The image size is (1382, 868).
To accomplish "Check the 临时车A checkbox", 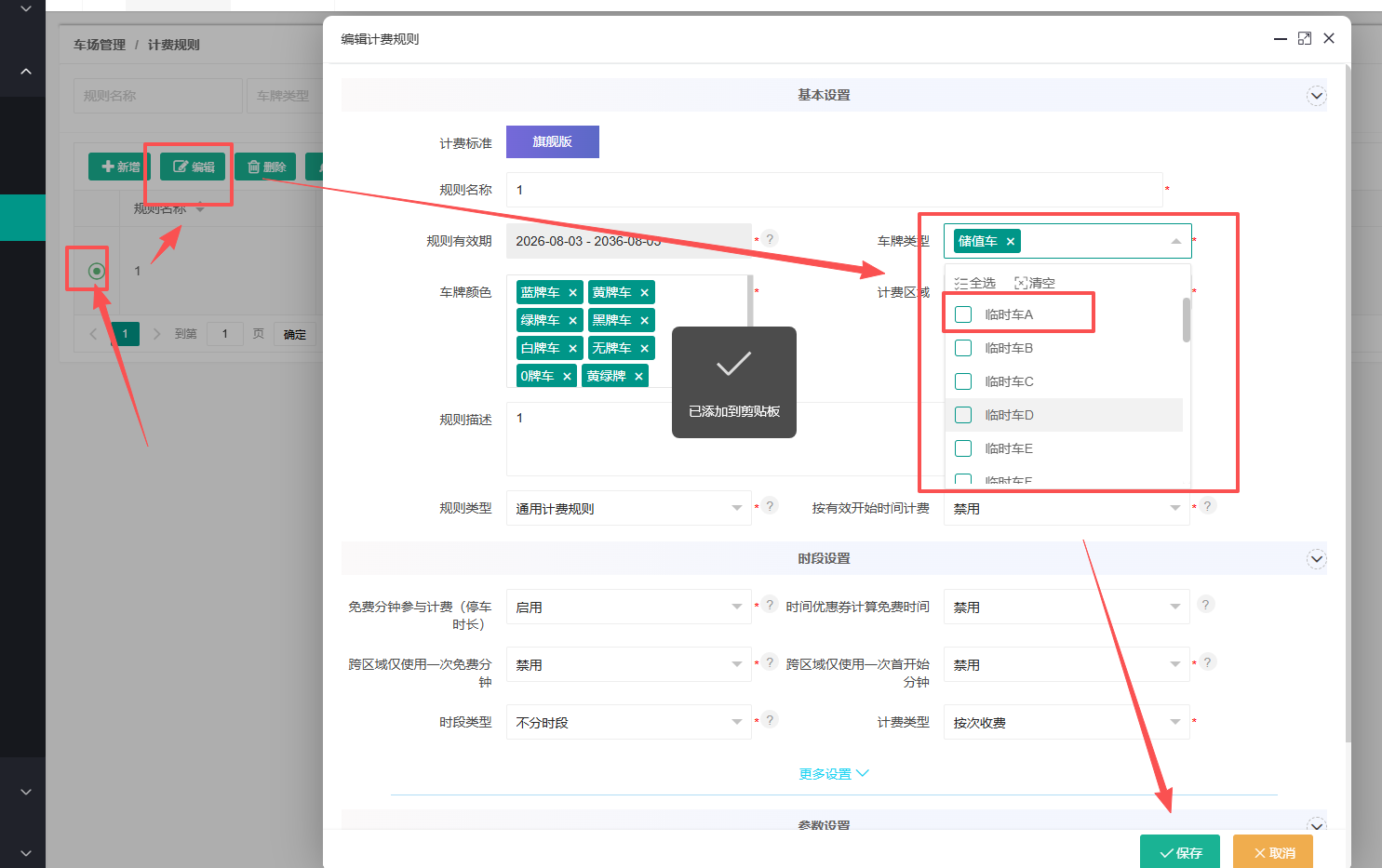I will pos(963,314).
